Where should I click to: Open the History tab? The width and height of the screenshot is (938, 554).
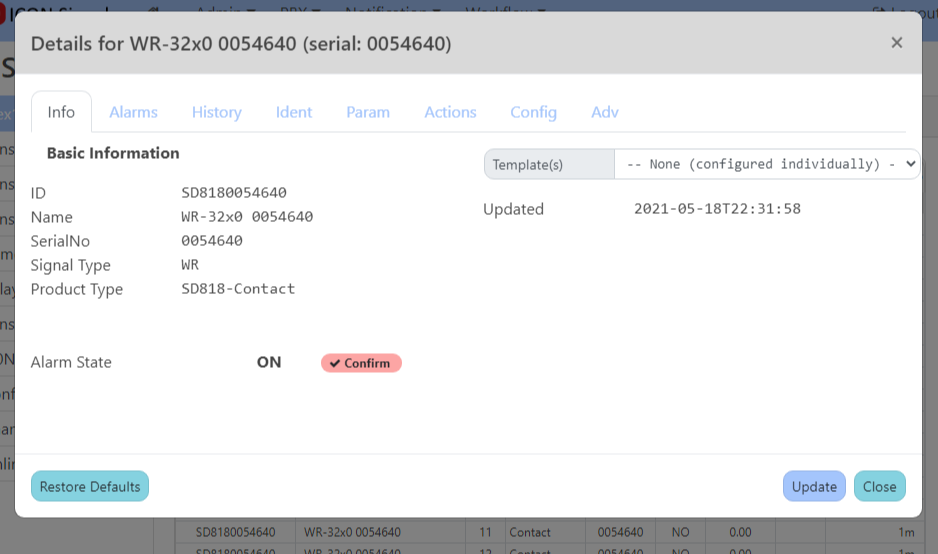click(x=217, y=112)
